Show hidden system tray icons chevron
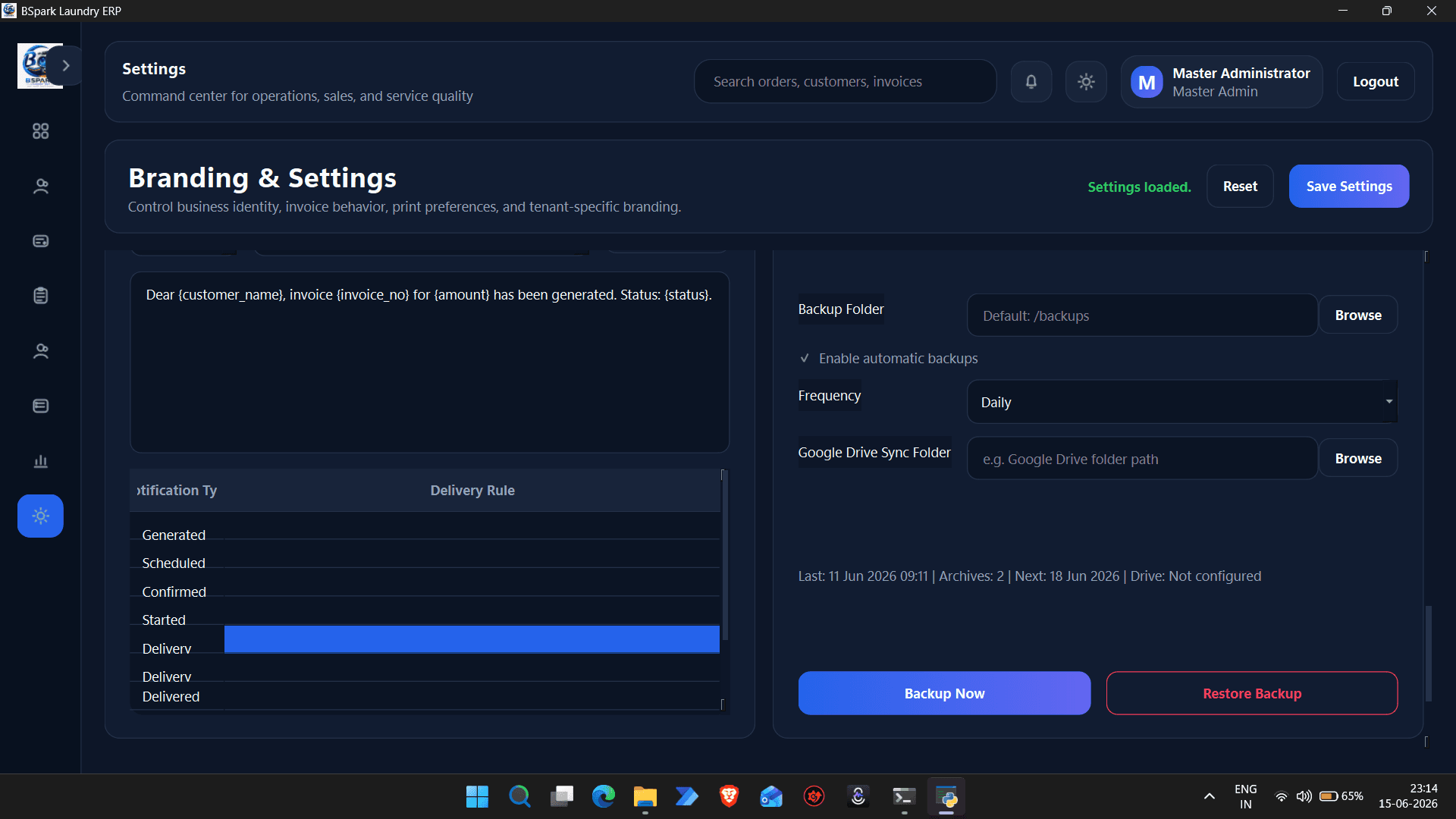 pyautogui.click(x=1210, y=796)
